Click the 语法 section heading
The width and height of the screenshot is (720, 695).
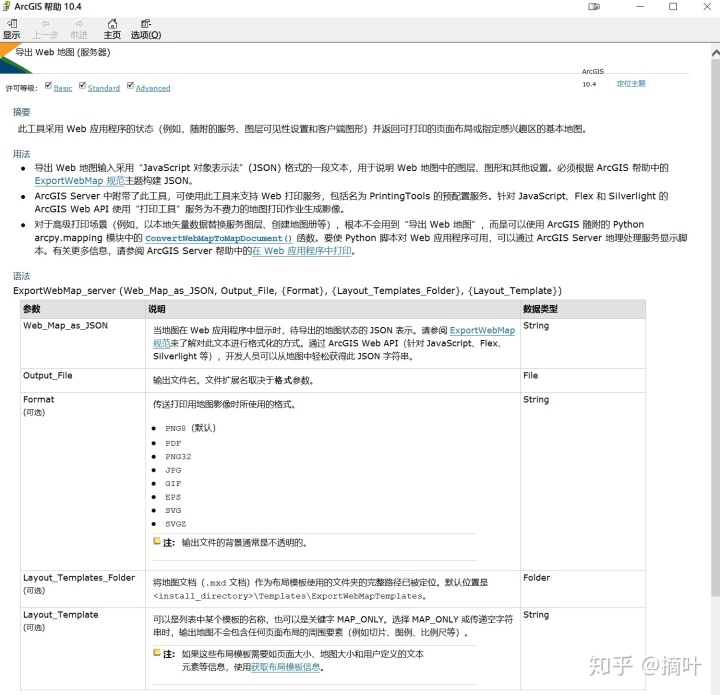point(22,276)
